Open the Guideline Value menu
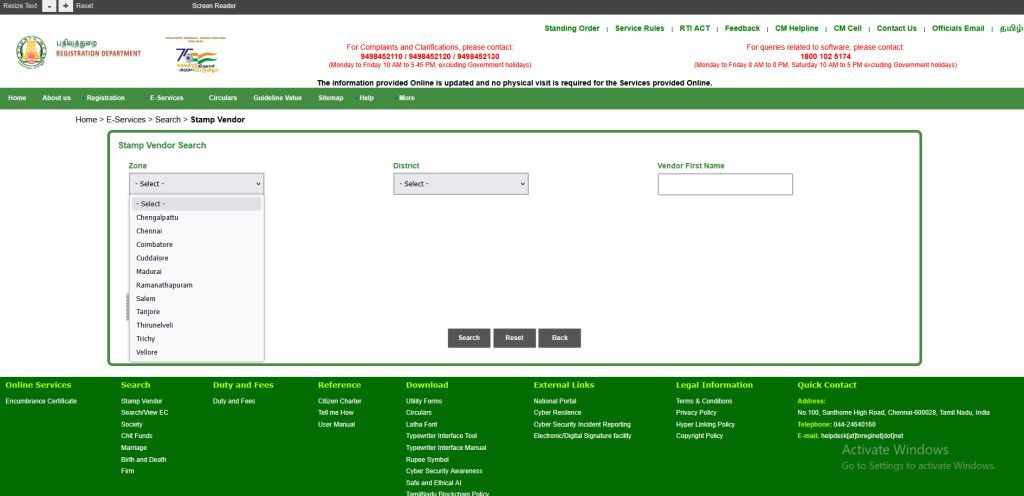1024x496 pixels. click(x=277, y=98)
